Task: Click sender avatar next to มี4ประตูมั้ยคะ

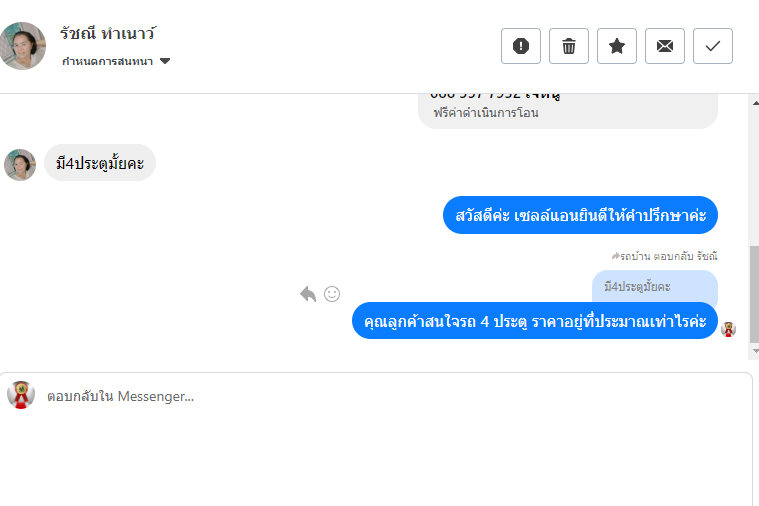Action: 20,164
